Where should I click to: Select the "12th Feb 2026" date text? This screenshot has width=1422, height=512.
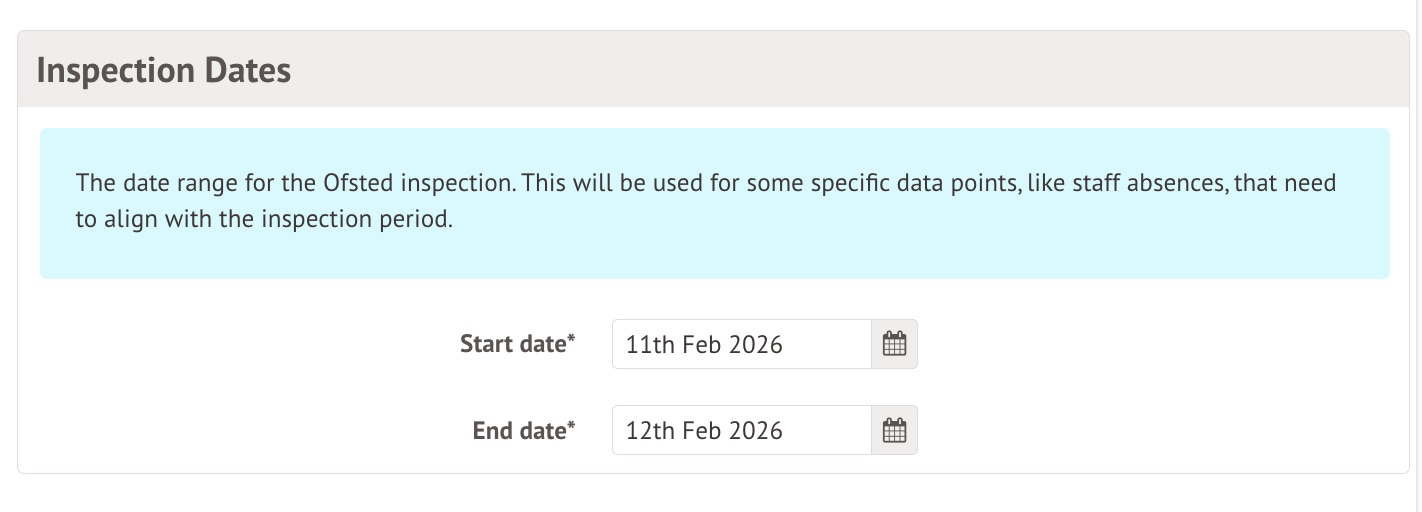coord(704,431)
